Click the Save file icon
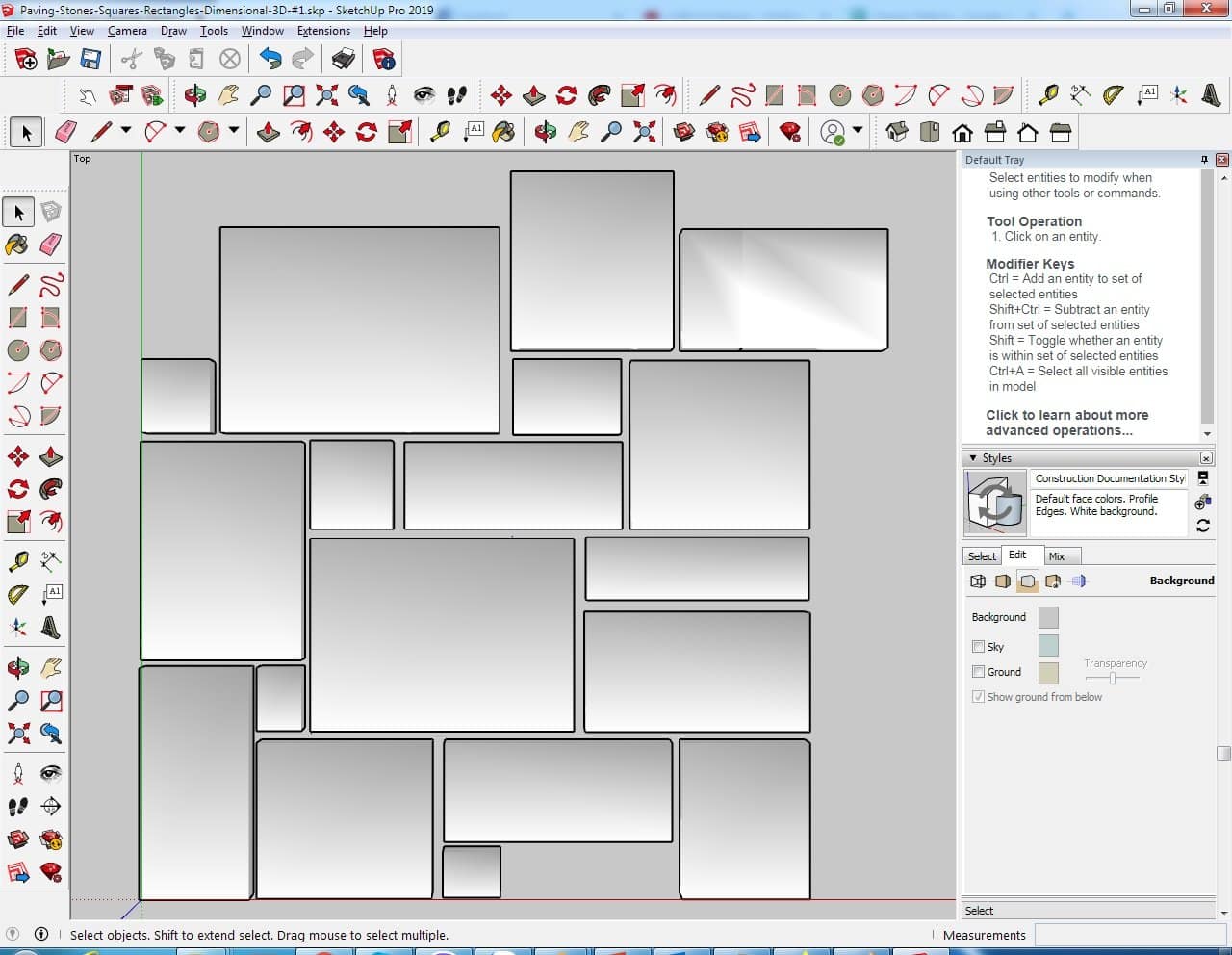1232x955 pixels. pyautogui.click(x=90, y=60)
